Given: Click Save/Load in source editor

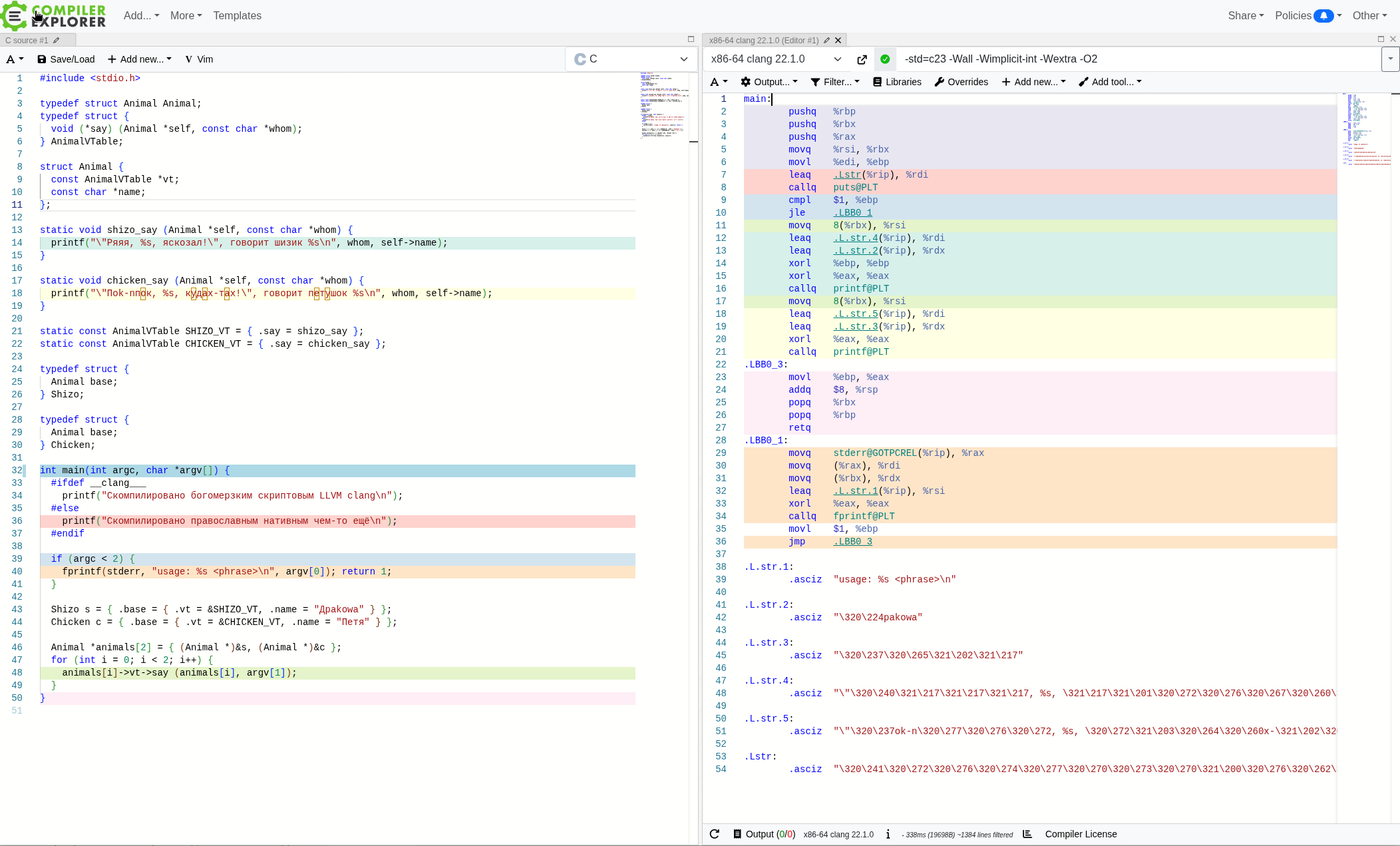Looking at the screenshot, I should pos(66,59).
